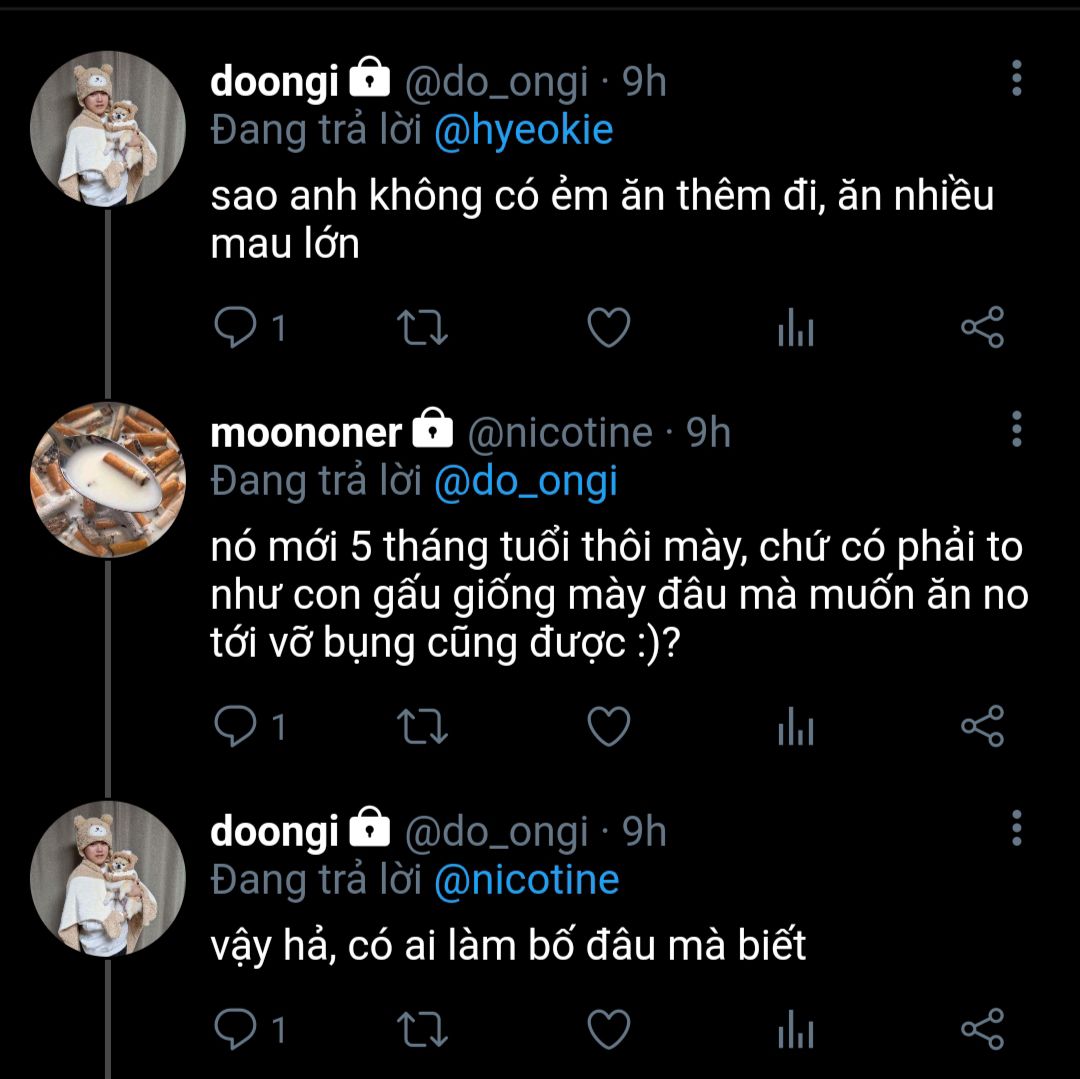Like moononer's tweet about 5 tháng tuổi

click(x=608, y=728)
